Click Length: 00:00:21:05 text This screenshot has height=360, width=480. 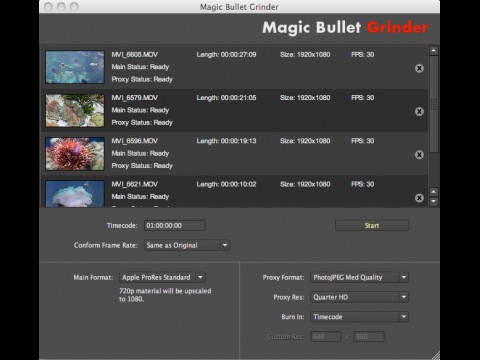pos(226,98)
